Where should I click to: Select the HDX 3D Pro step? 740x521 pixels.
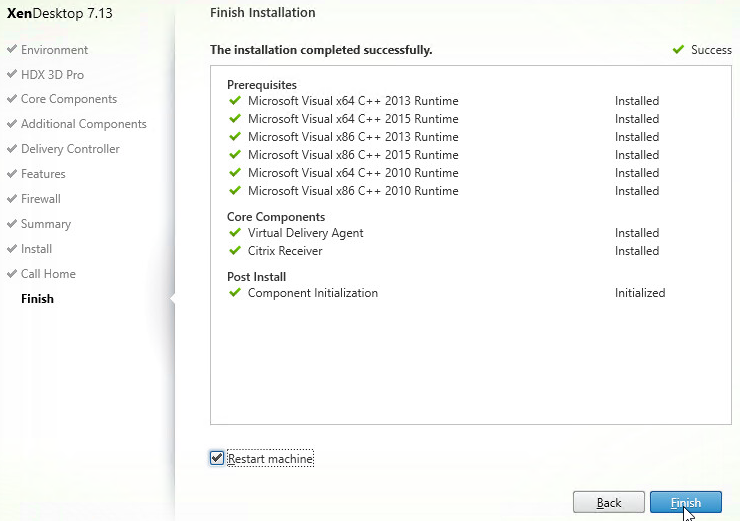tap(52, 75)
